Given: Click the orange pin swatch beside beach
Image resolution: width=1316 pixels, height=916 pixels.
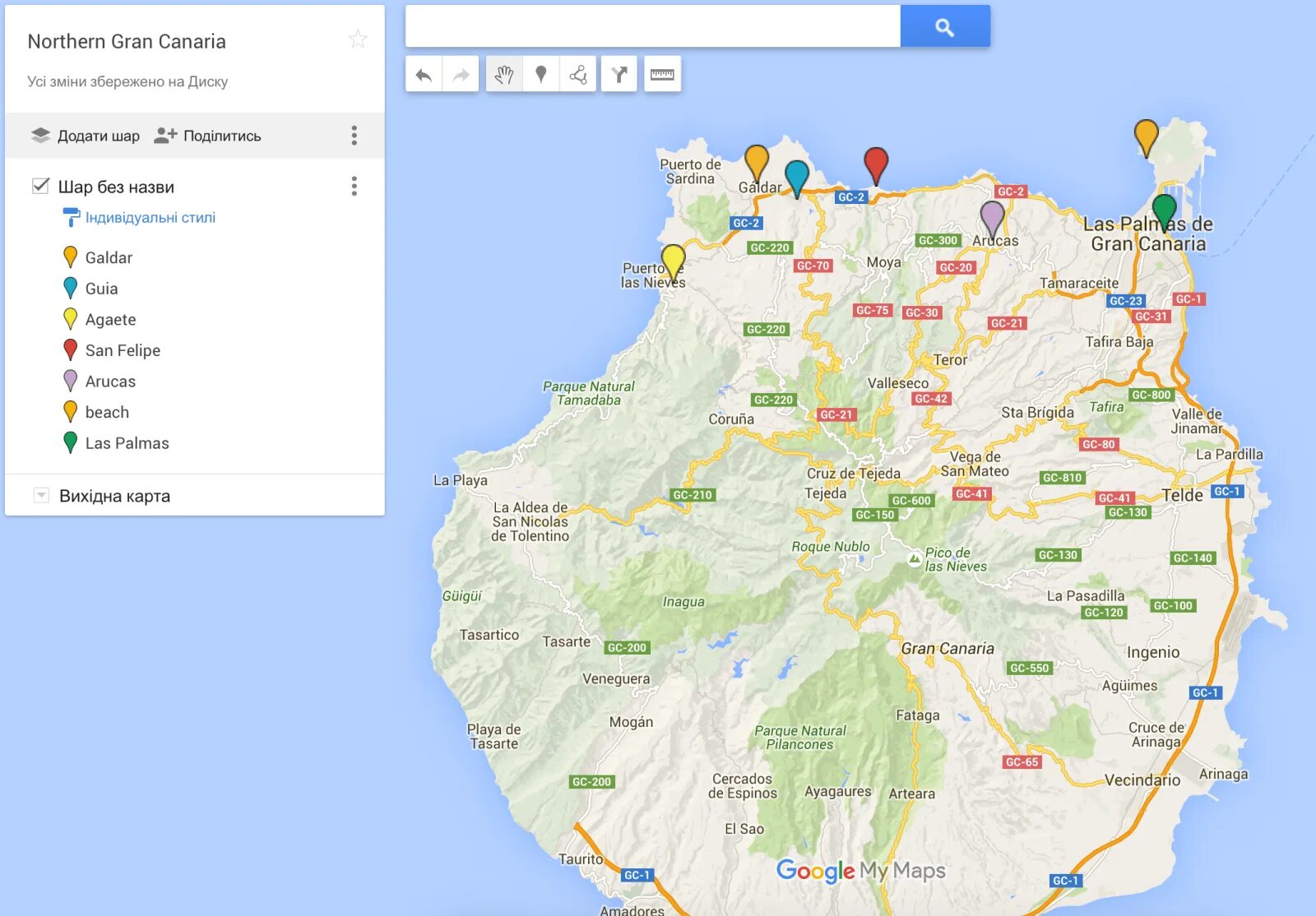Looking at the screenshot, I should click(x=71, y=411).
